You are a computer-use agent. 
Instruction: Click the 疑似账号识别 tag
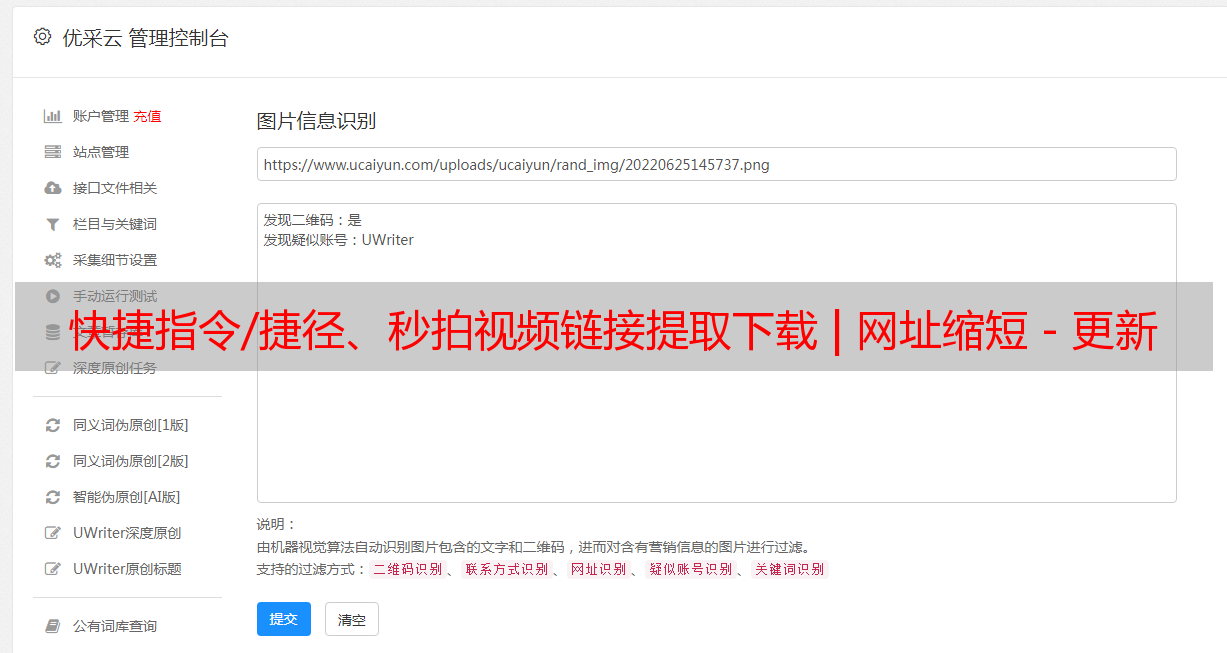click(690, 569)
